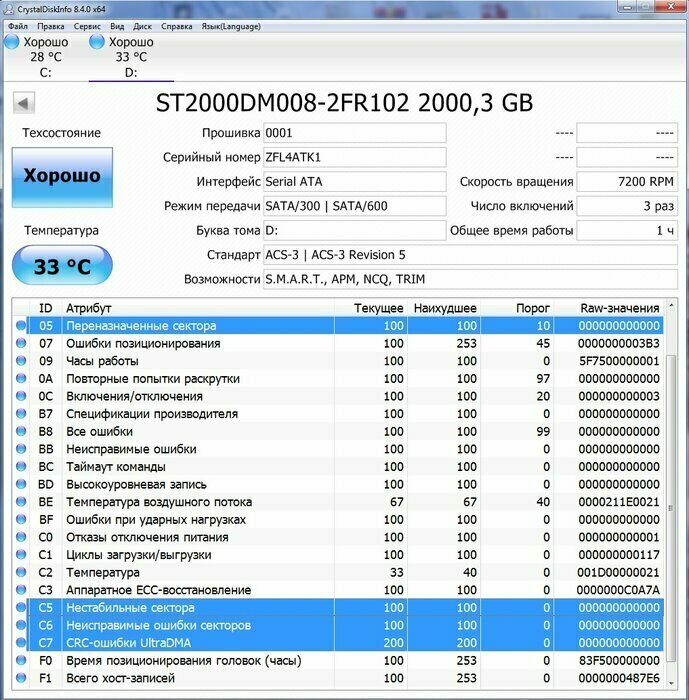This screenshot has width=689, height=700.
Task: Click the S.M.A.R.T., APM, NCQ, TRIM field
Action: coord(470,279)
